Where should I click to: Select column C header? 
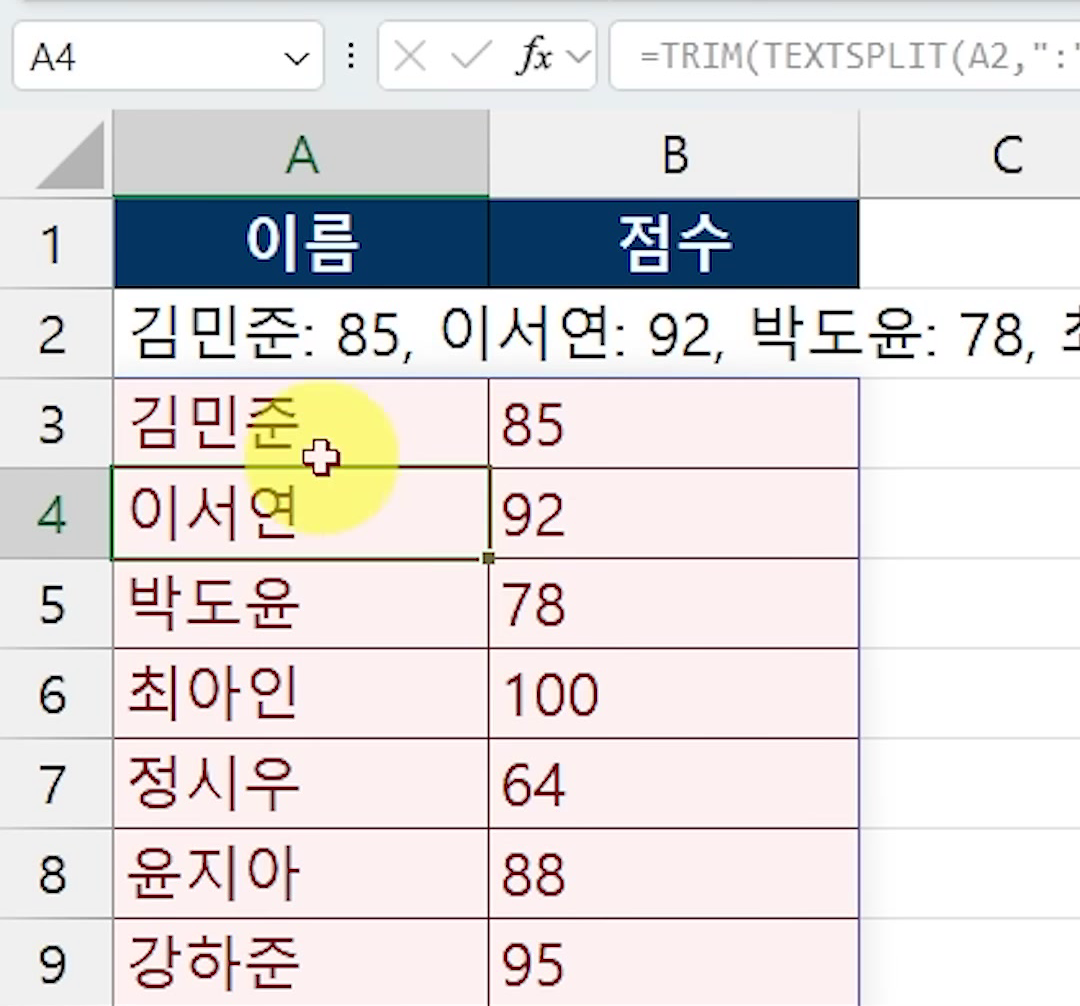pyautogui.click(x=970, y=154)
